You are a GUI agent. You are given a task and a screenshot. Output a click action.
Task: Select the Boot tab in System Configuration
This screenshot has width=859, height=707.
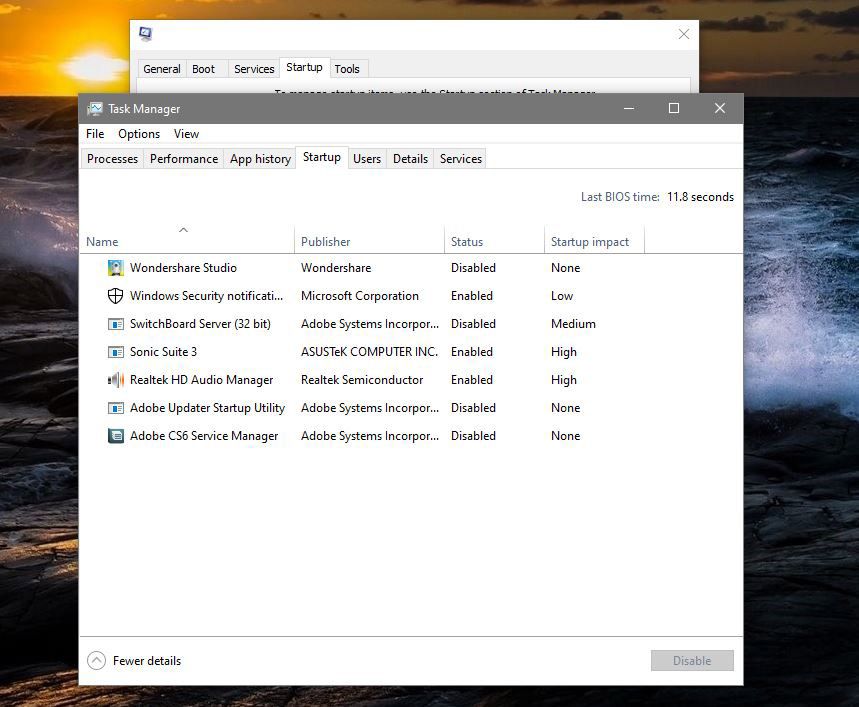pyautogui.click(x=204, y=68)
